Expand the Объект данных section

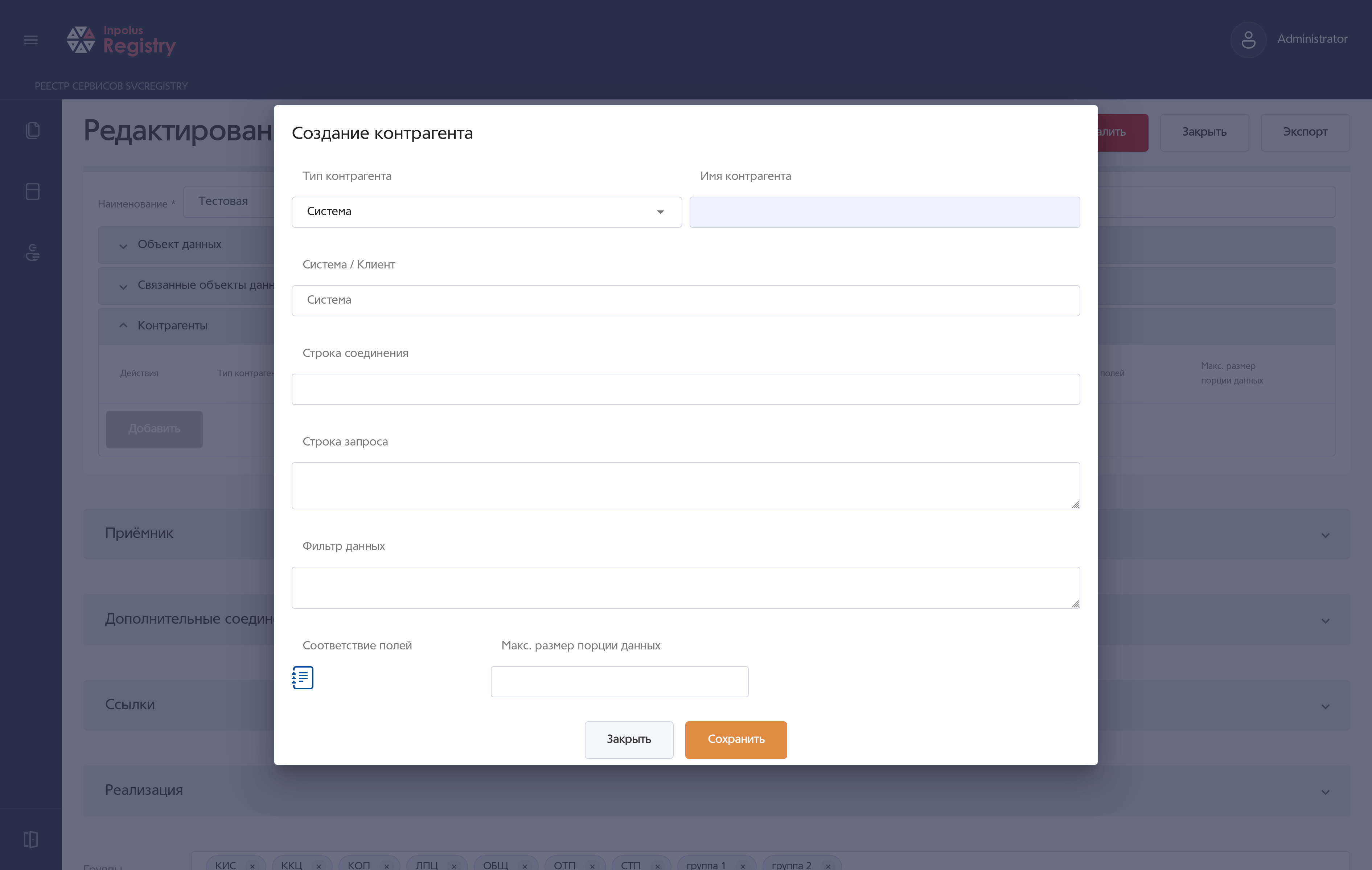[x=123, y=246]
